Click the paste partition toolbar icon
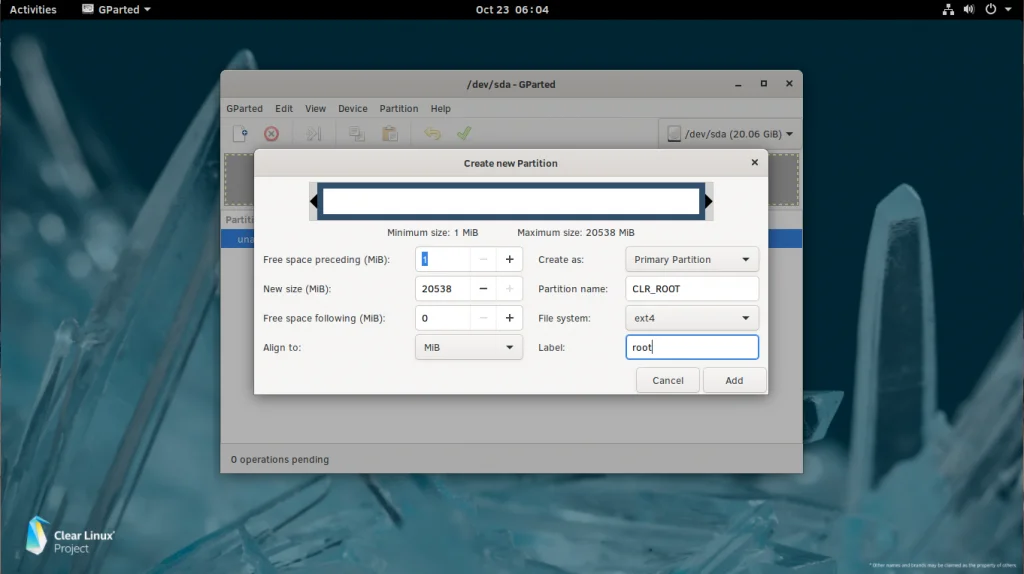The image size is (1024, 574). tap(390, 134)
